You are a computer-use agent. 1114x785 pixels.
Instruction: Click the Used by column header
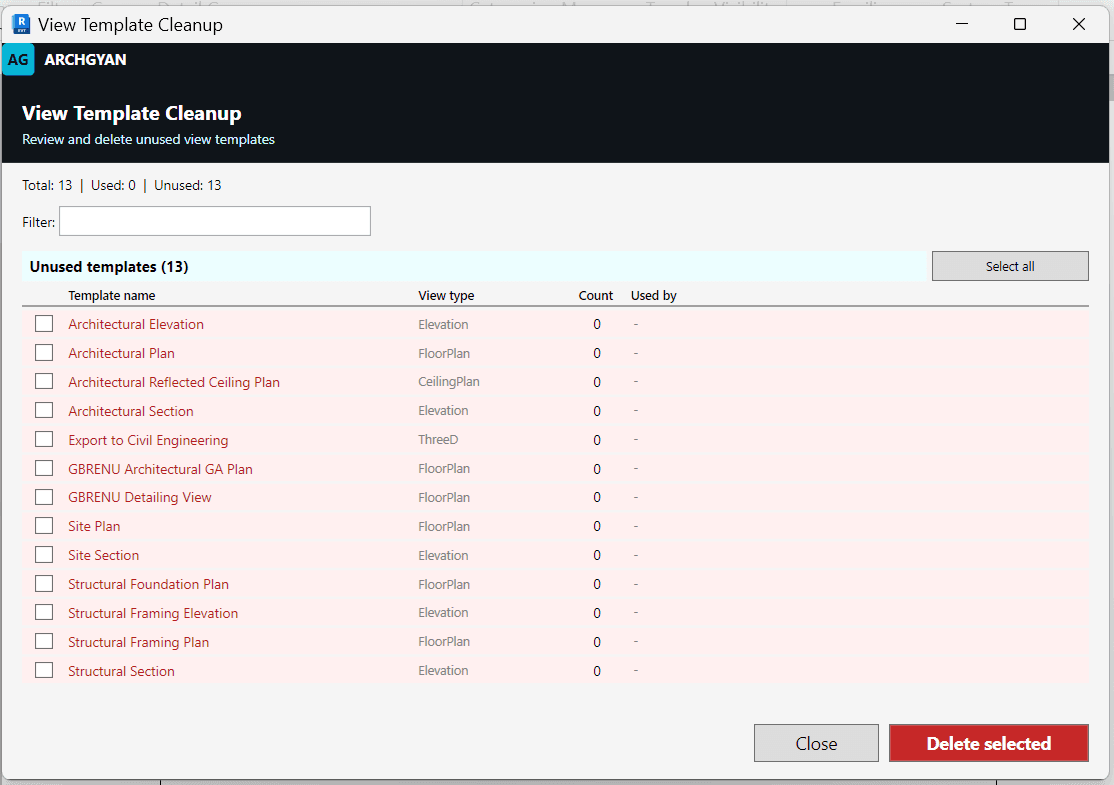pyautogui.click(x=654, y=296)
